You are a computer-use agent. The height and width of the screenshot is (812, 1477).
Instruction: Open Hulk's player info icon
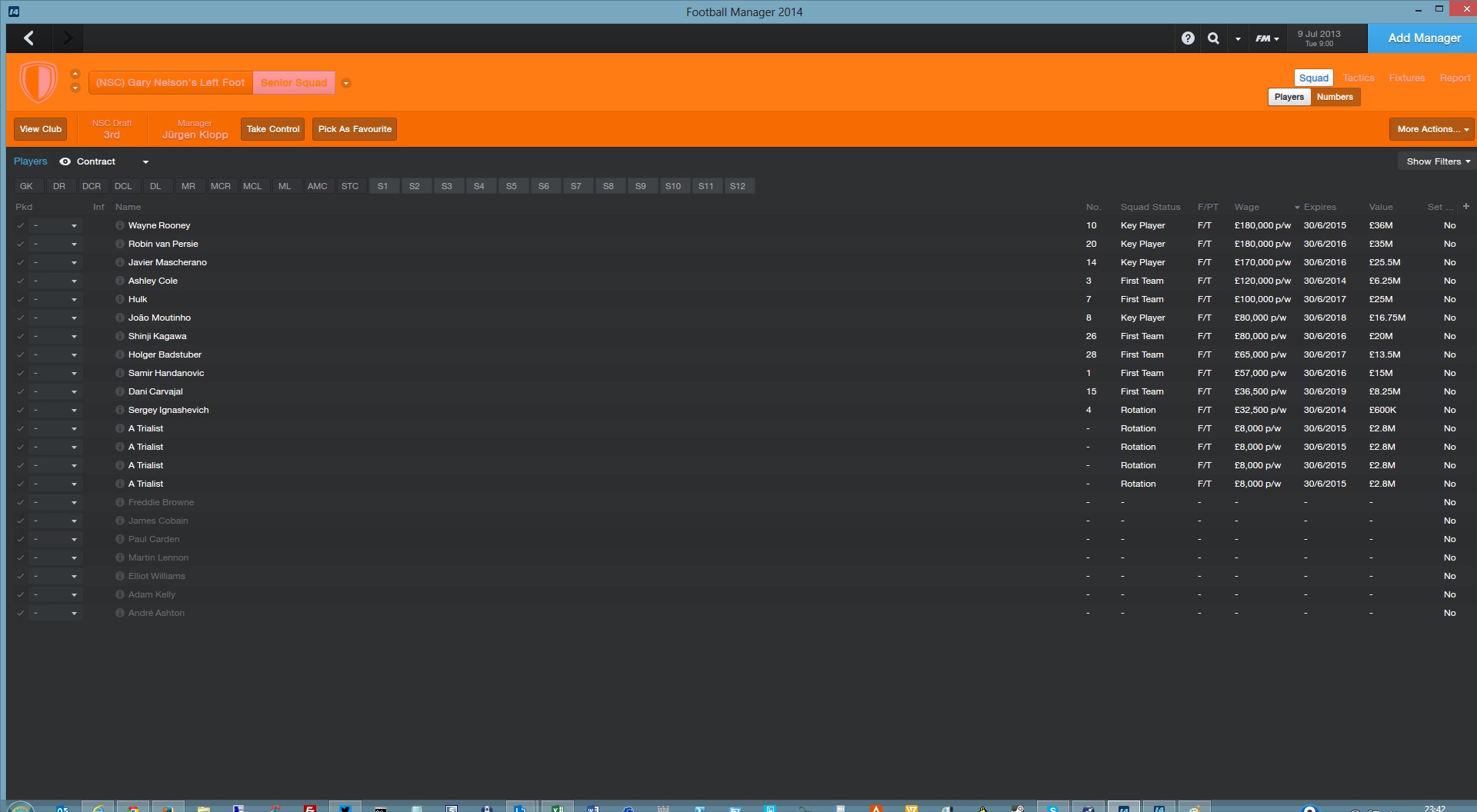[x=120, y=299]
